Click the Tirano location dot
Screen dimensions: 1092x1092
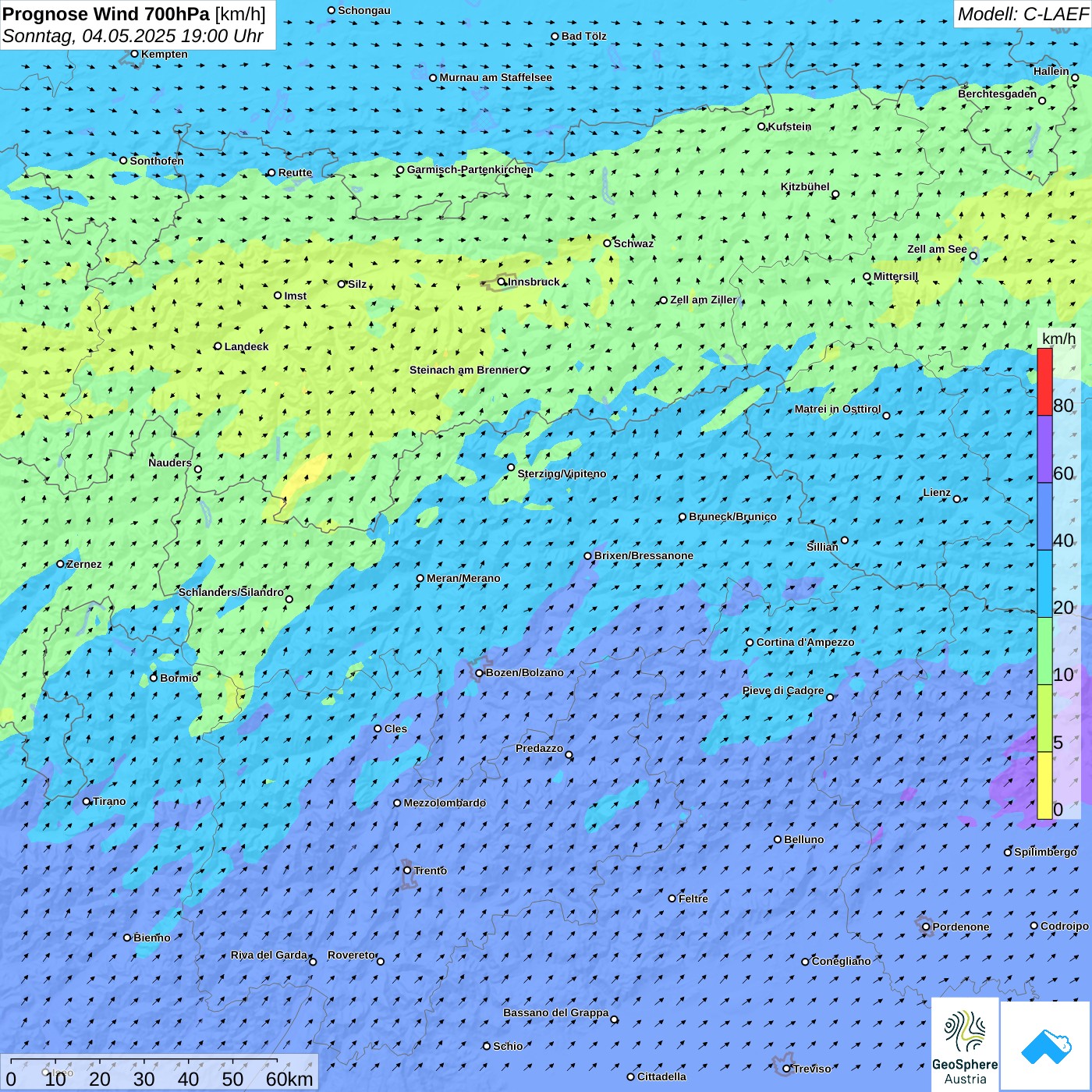click(x=87, y=802)
